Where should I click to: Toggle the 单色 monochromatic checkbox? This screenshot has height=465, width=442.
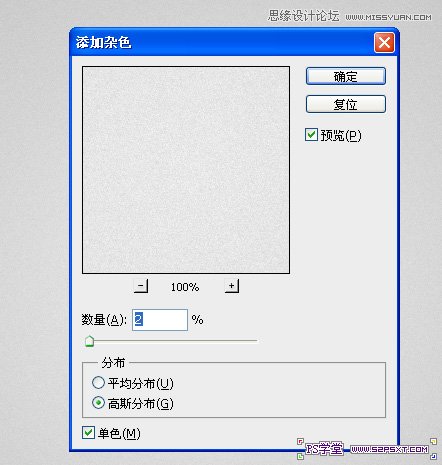[x=88, y=433]
